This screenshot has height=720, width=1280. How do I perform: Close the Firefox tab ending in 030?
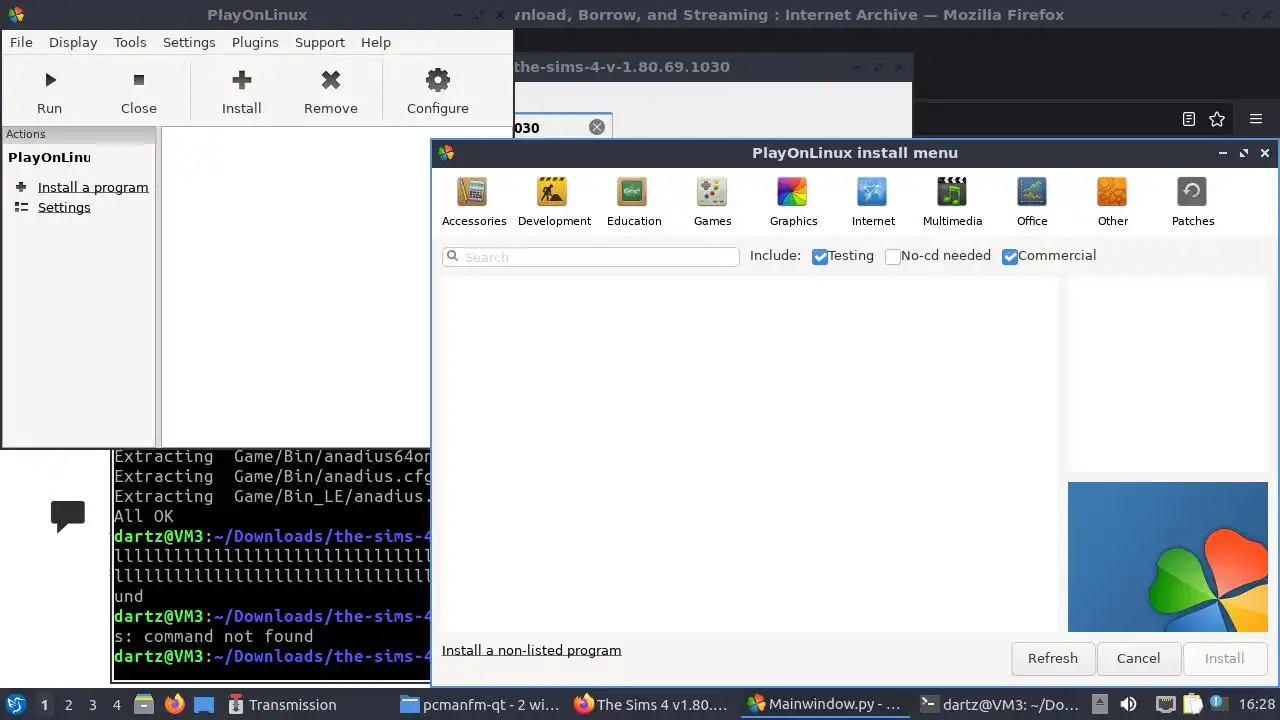597,127
